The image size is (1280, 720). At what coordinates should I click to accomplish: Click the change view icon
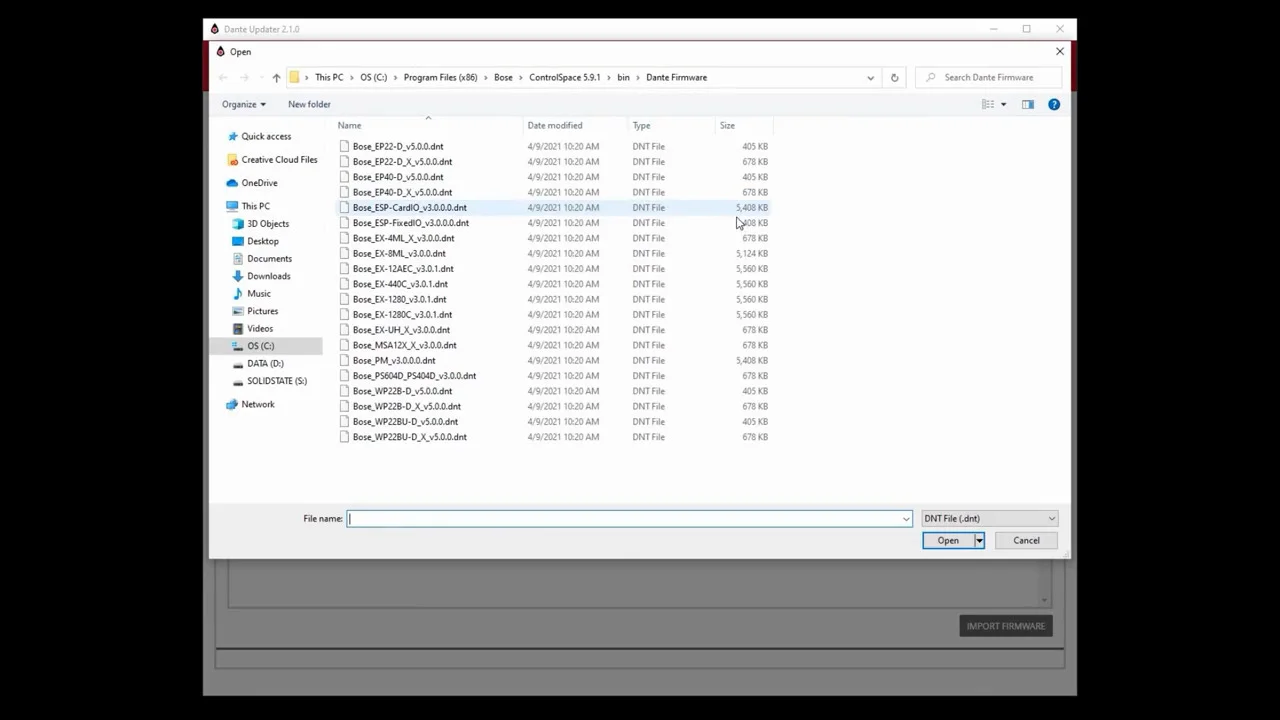tap(988, 104)
